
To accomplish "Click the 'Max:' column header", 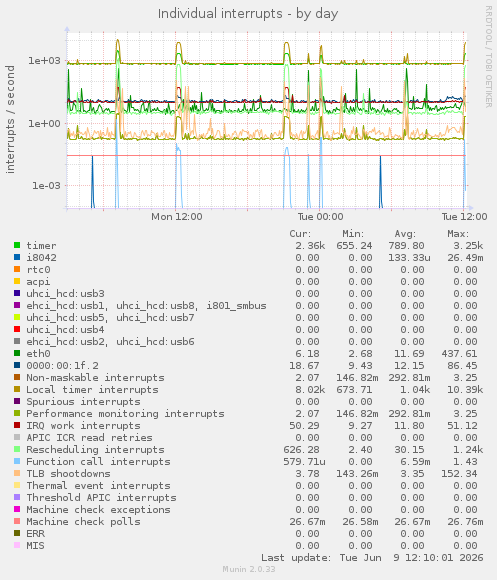I will coord(458,234).
